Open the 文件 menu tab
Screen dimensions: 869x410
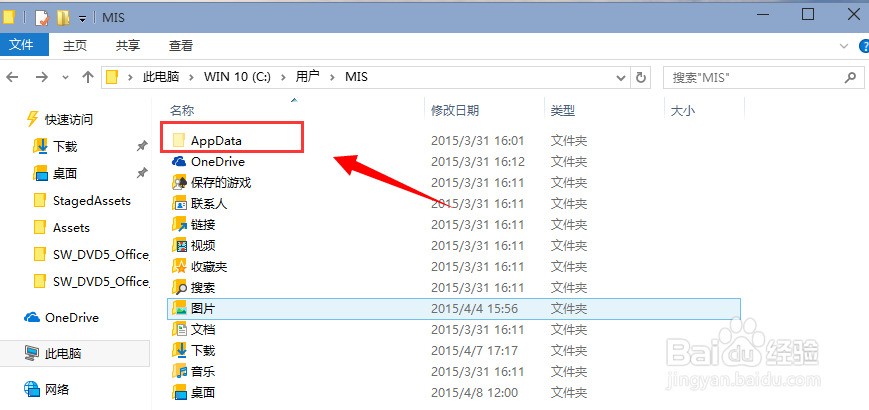point(22,45)
